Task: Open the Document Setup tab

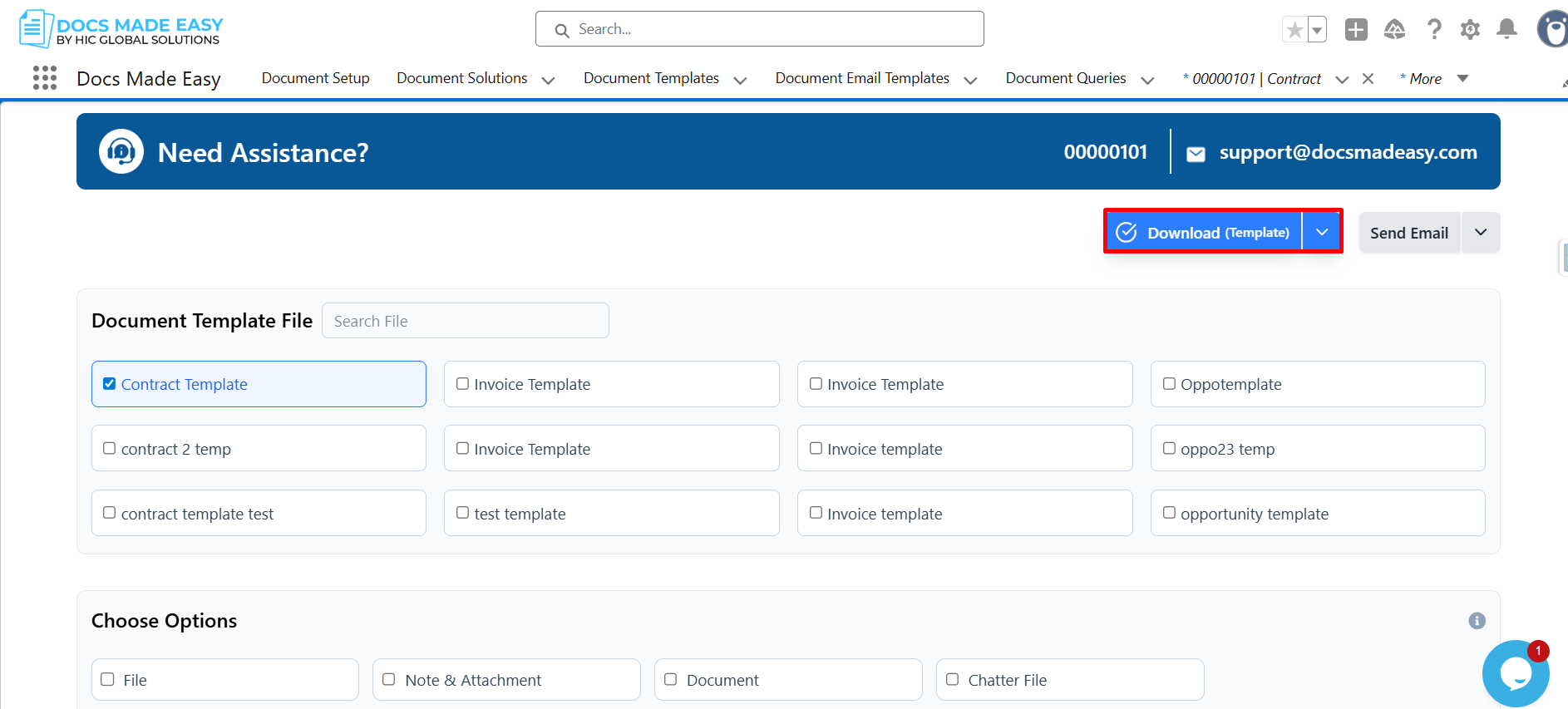Action: pyautogui.click(x=315, y=78)
